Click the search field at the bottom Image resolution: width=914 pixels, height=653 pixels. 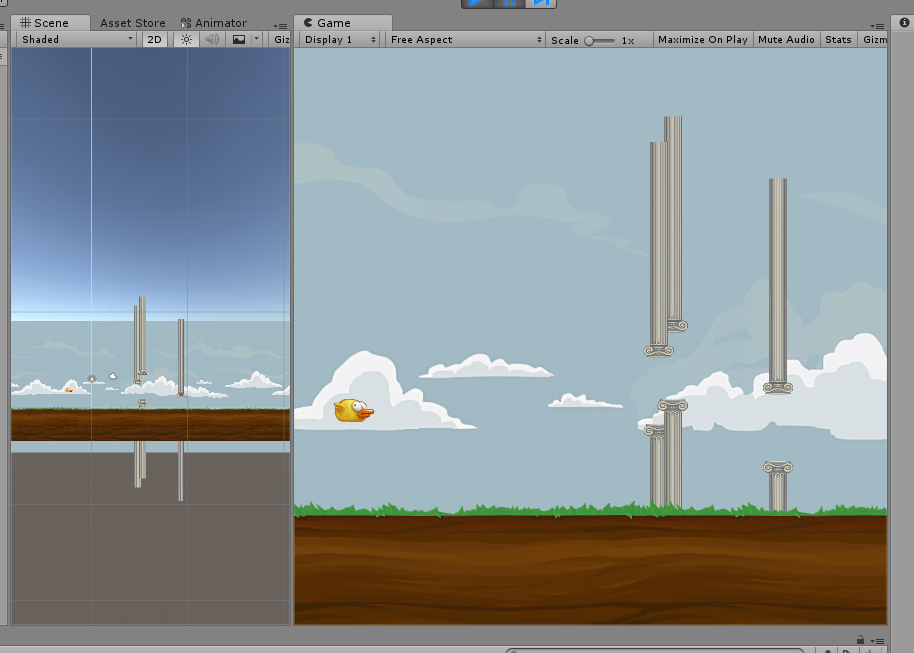[656, 650]
